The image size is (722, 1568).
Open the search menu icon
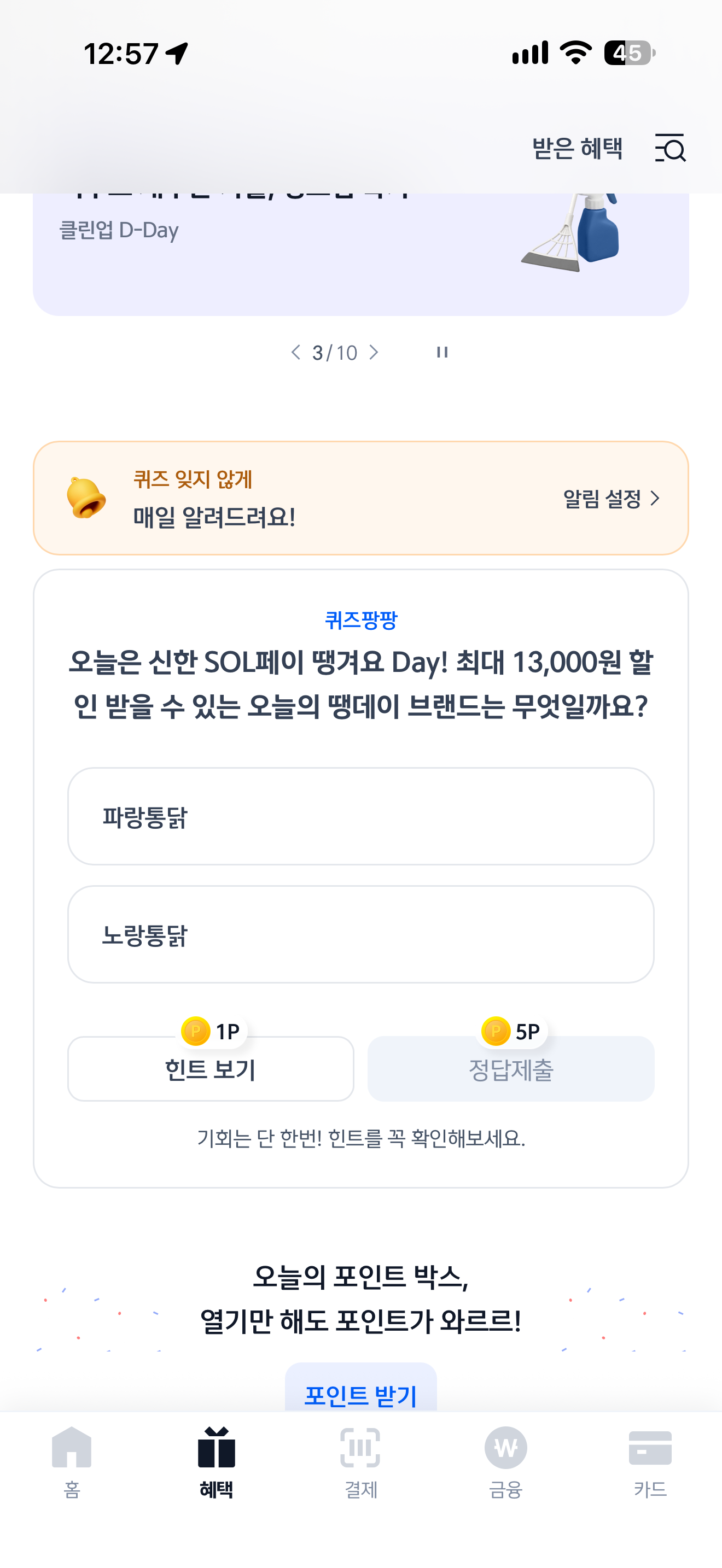pyautogui.click(x=670, y=148)
